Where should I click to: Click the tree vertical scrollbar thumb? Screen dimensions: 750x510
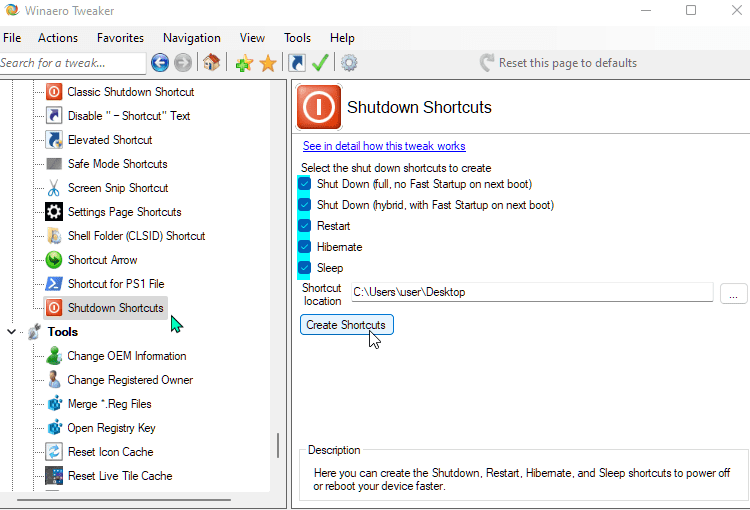pos(278,445)
